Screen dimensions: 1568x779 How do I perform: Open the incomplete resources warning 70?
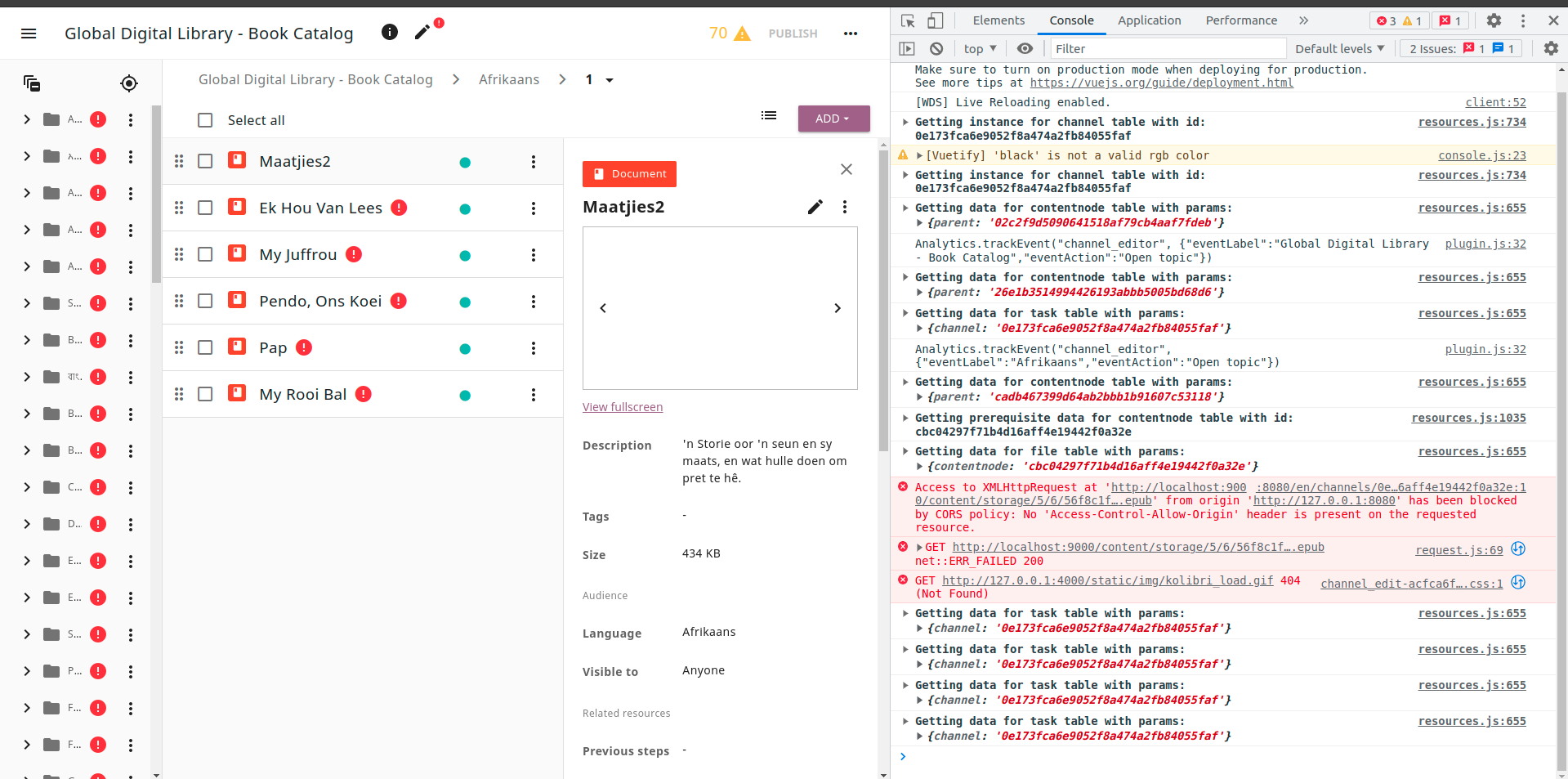coord(729,34)
